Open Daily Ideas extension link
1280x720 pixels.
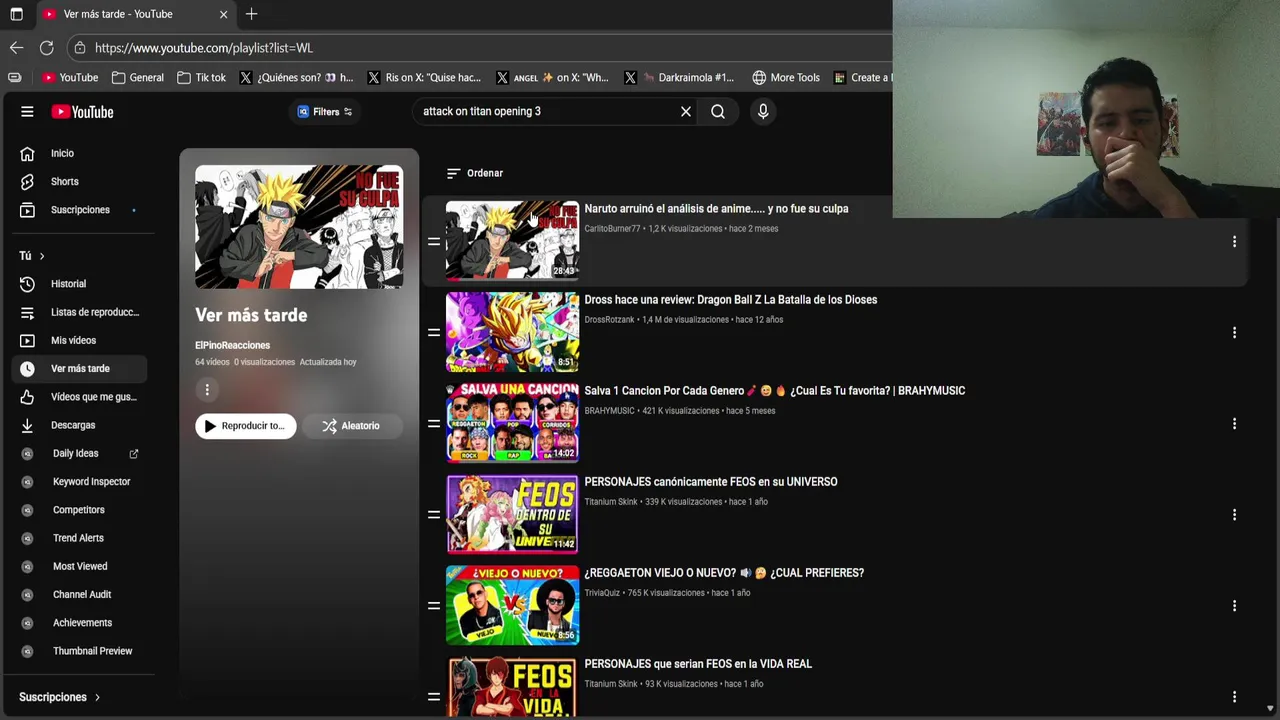[80, 453]
